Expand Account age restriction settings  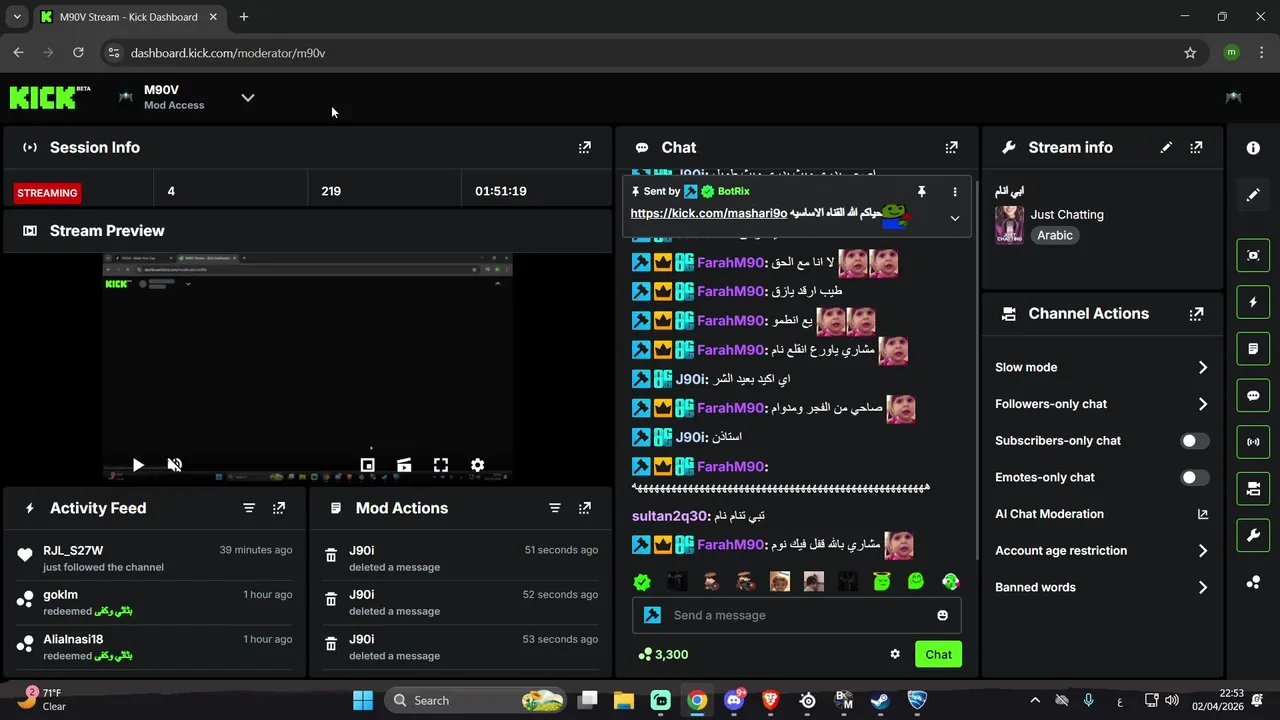tap(1203, 551)
